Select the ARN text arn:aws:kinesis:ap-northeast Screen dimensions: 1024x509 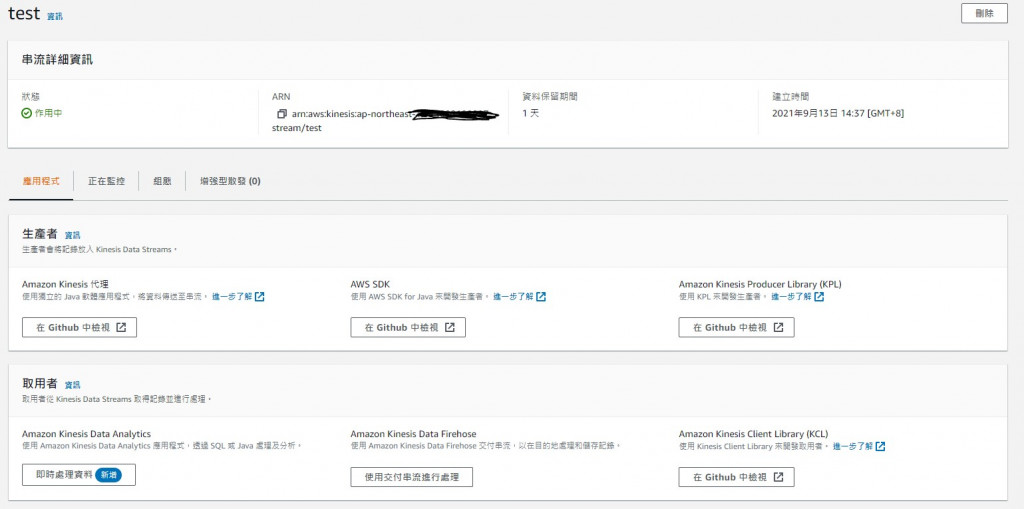pos(352,114)
